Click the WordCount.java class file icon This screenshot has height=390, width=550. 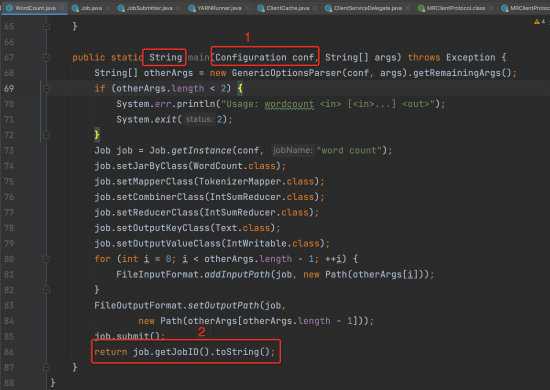[x=9, y=8]
